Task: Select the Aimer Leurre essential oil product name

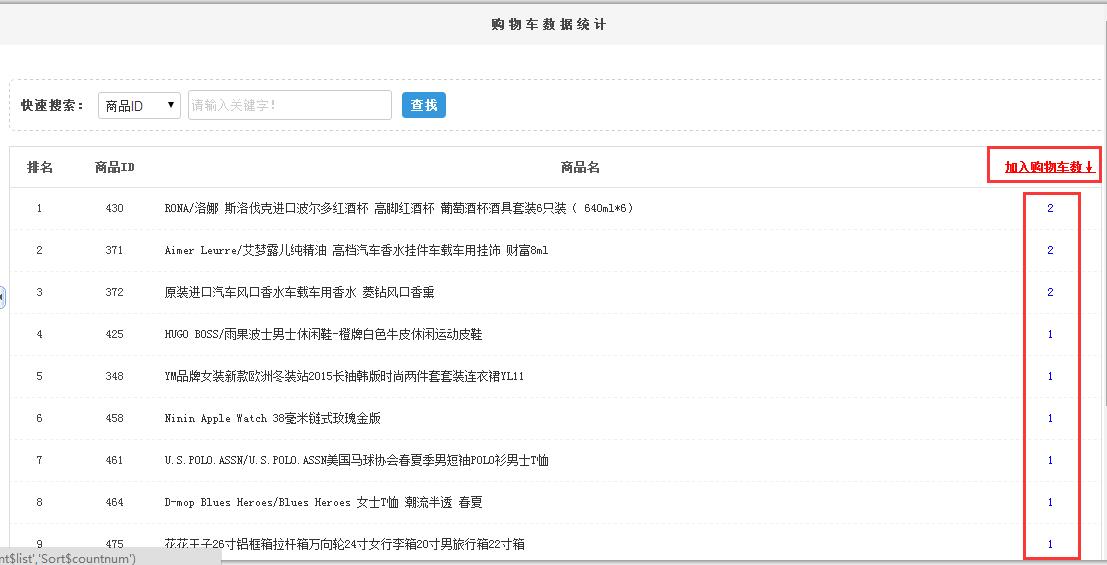Action: [x=357, y=250]
